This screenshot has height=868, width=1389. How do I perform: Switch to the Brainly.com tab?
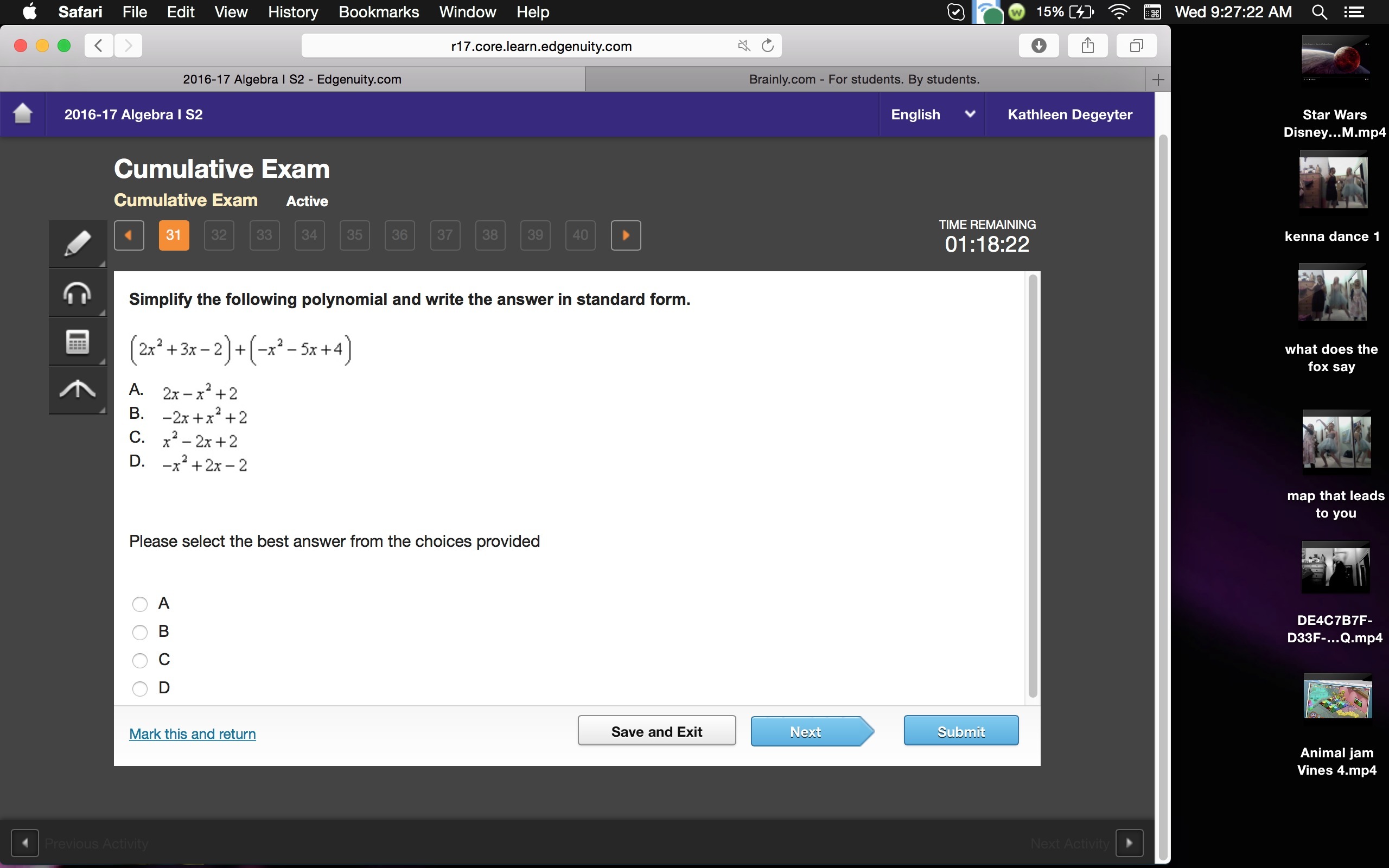pos(864,79)
